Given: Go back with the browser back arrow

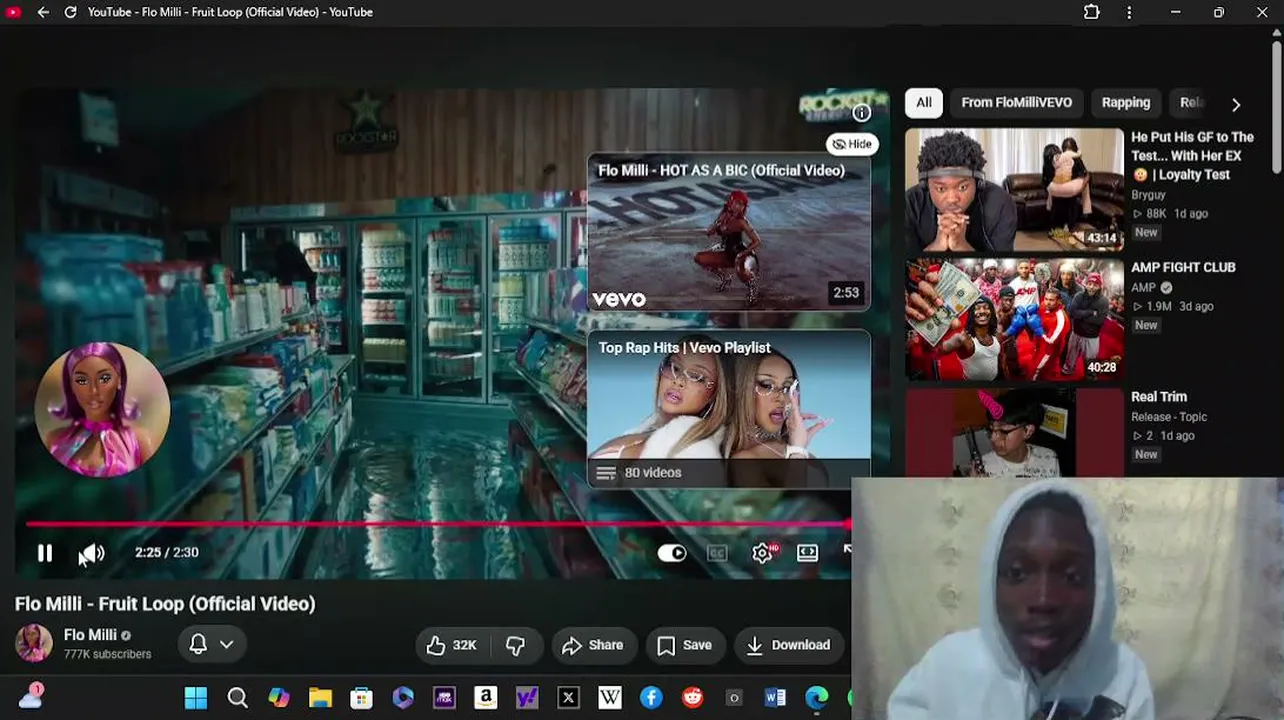Looking at the screenshot, I should [x=43, y=12].
